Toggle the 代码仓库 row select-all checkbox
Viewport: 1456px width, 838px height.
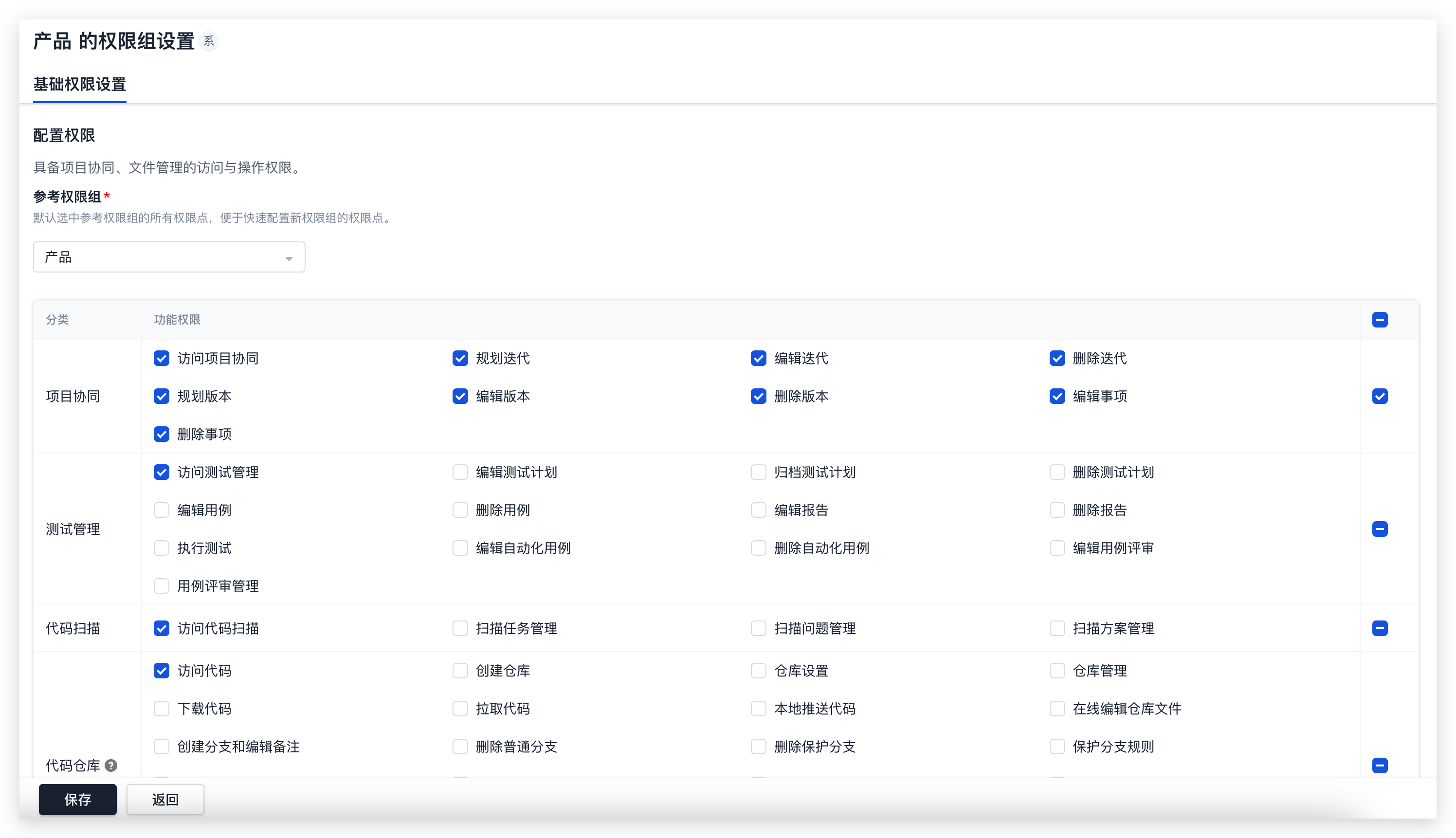(1380, 765)
